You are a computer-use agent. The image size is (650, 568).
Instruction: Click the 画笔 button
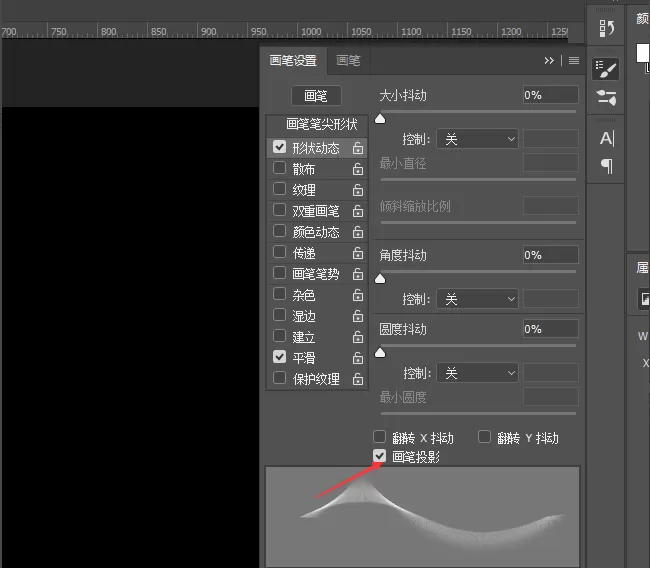click(x=316, y=96)
